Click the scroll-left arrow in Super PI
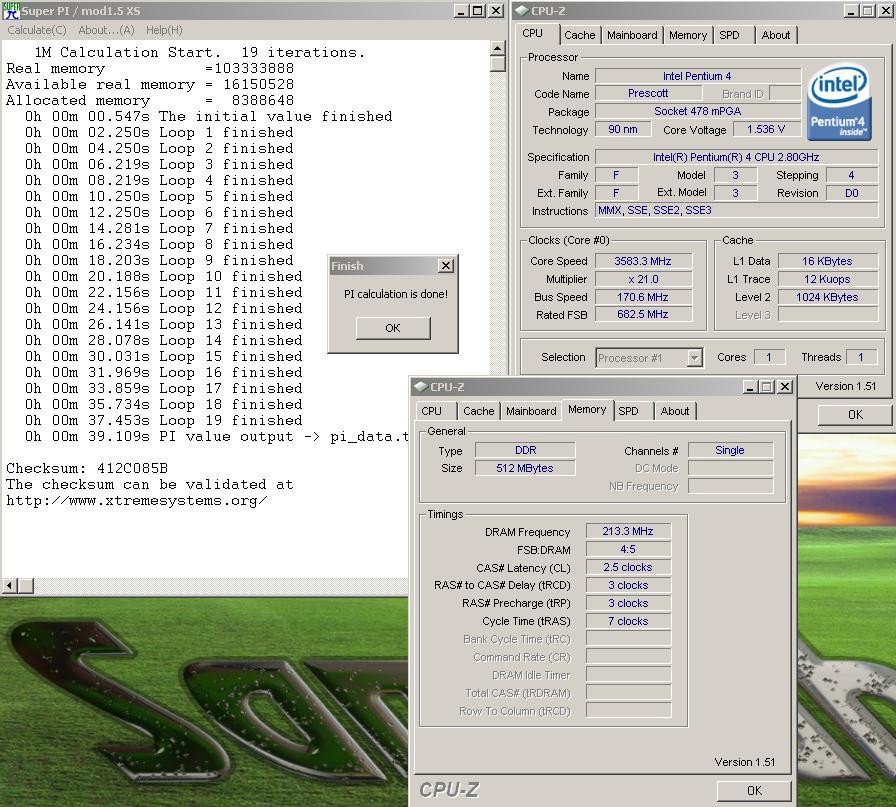Image resolution: width=896 pixels, height=807 pixels. [x=9, y=586]
